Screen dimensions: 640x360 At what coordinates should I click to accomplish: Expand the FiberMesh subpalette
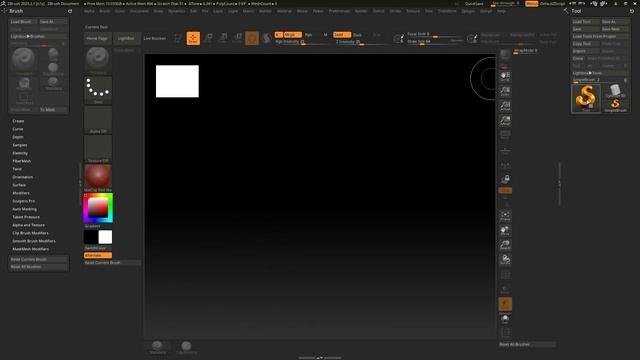(22, 161)
